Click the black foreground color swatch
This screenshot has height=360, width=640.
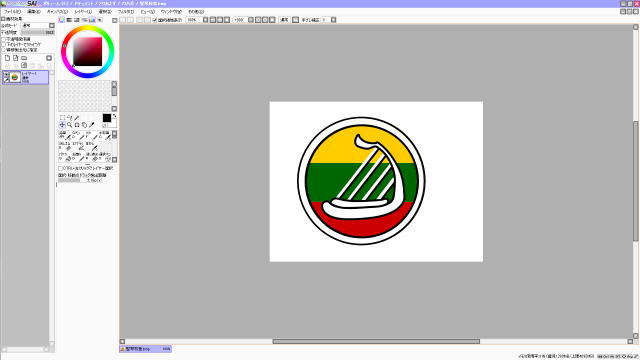coord(107,118)
